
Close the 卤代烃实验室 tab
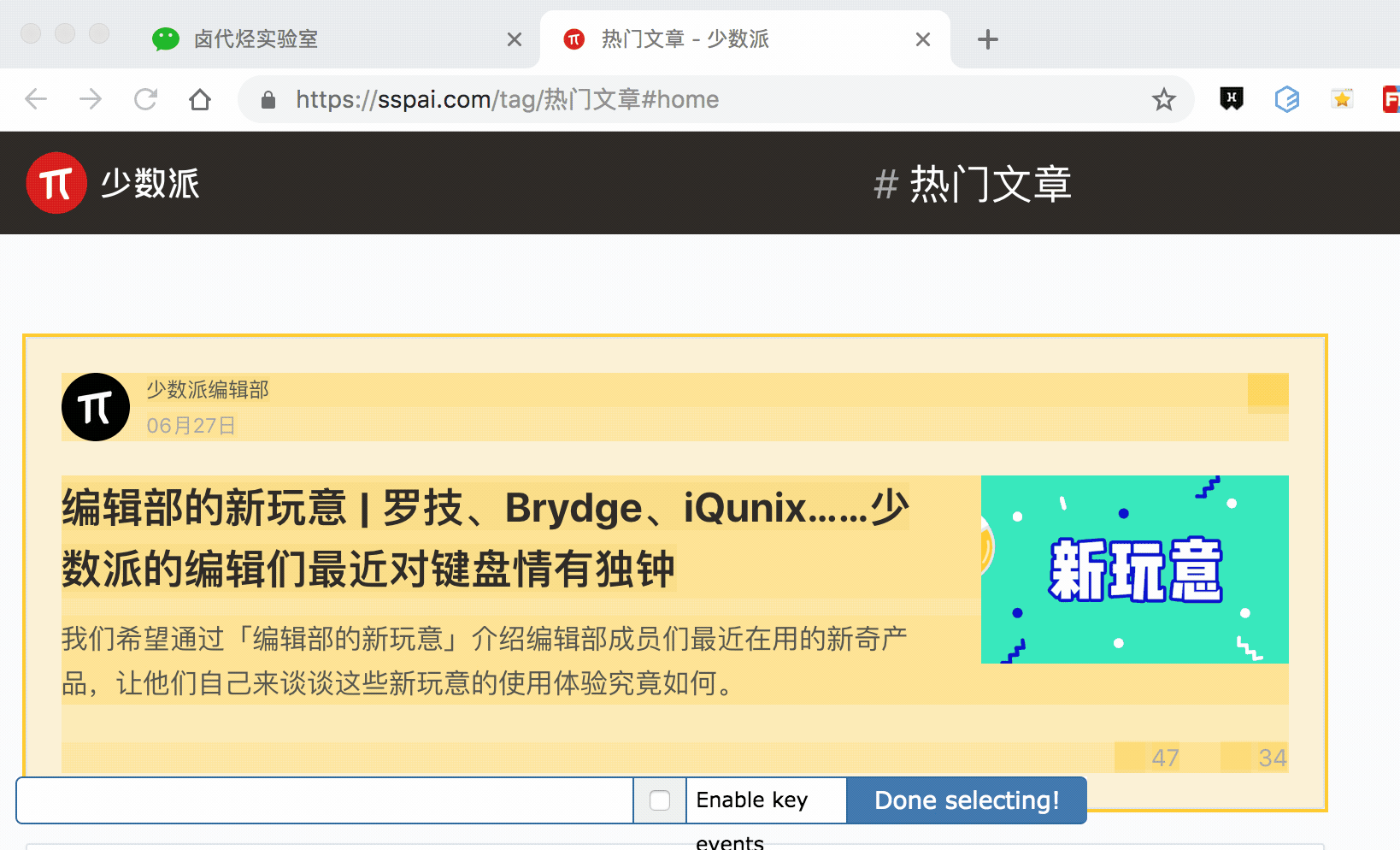(x=515, y=39)
